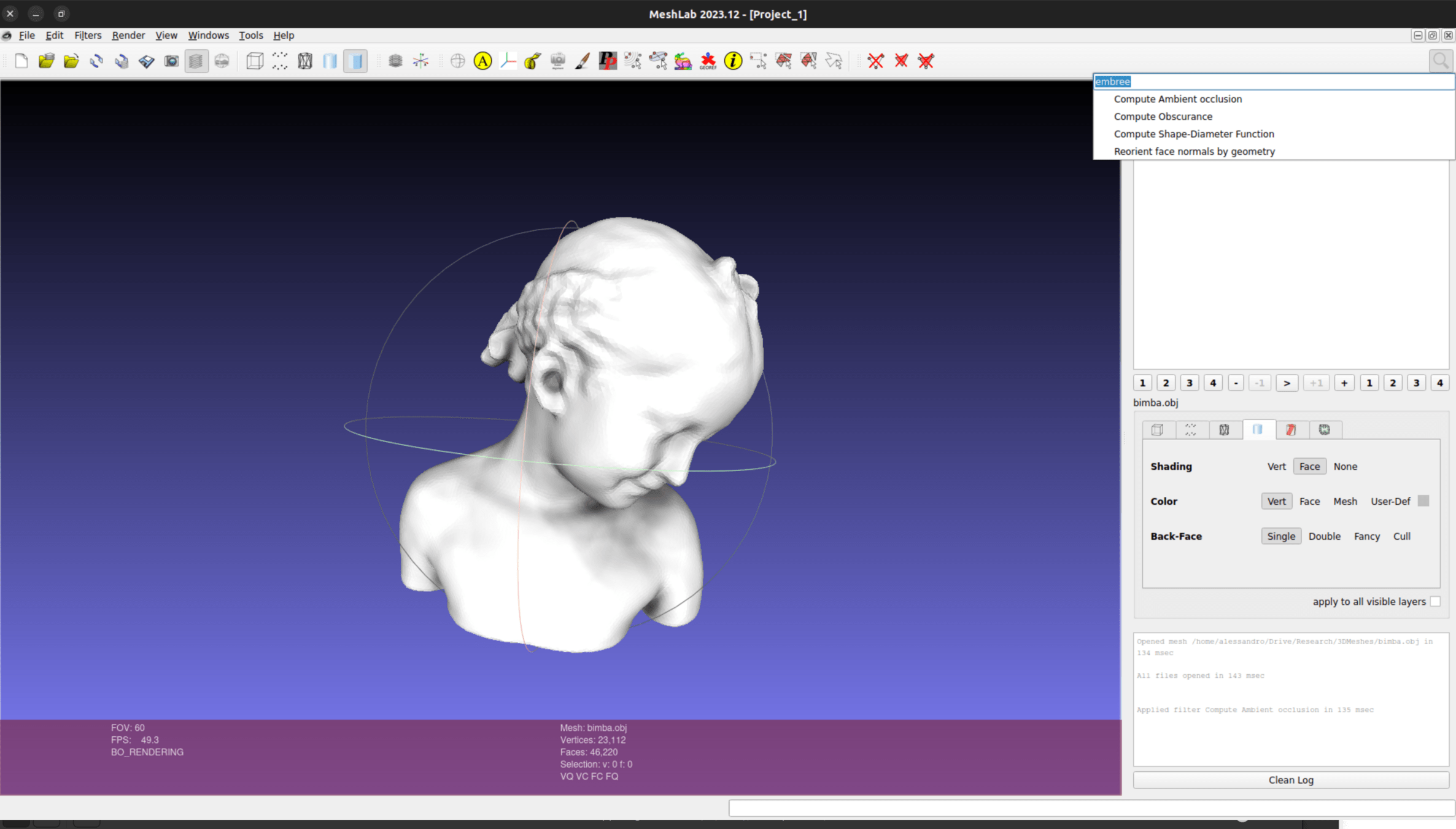Toggle the Bounding Box render icon
Screen dimensions: 1456x829
click(255, 61)
